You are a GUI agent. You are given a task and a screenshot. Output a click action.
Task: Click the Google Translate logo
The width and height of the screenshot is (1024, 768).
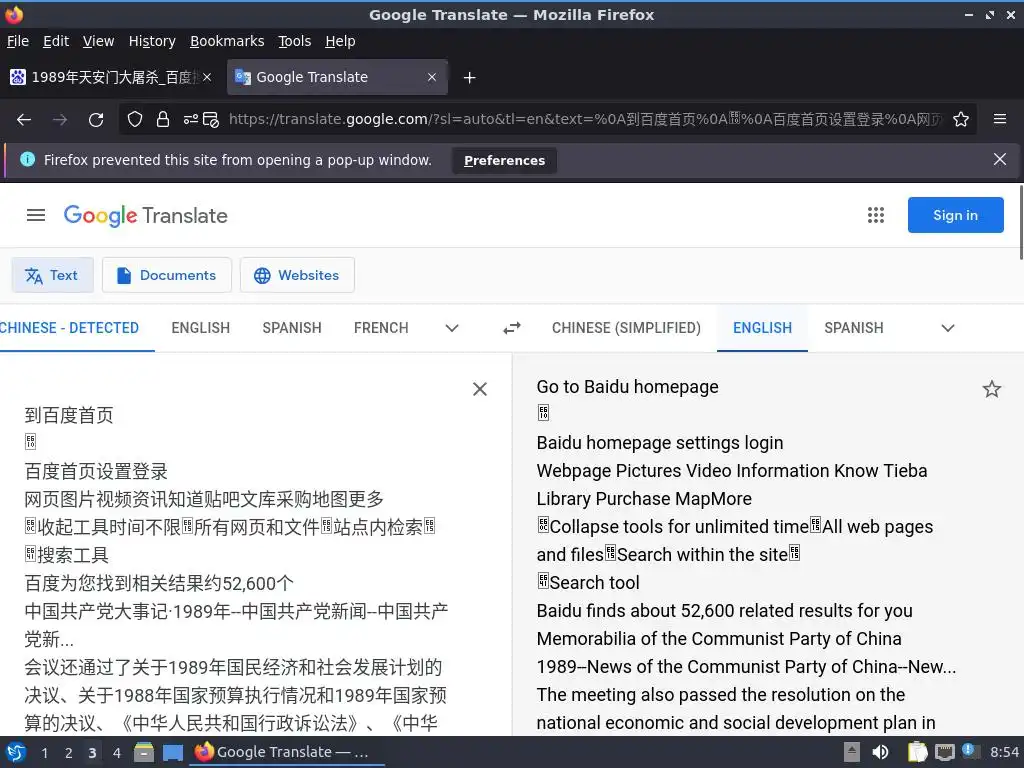point(146,216)
